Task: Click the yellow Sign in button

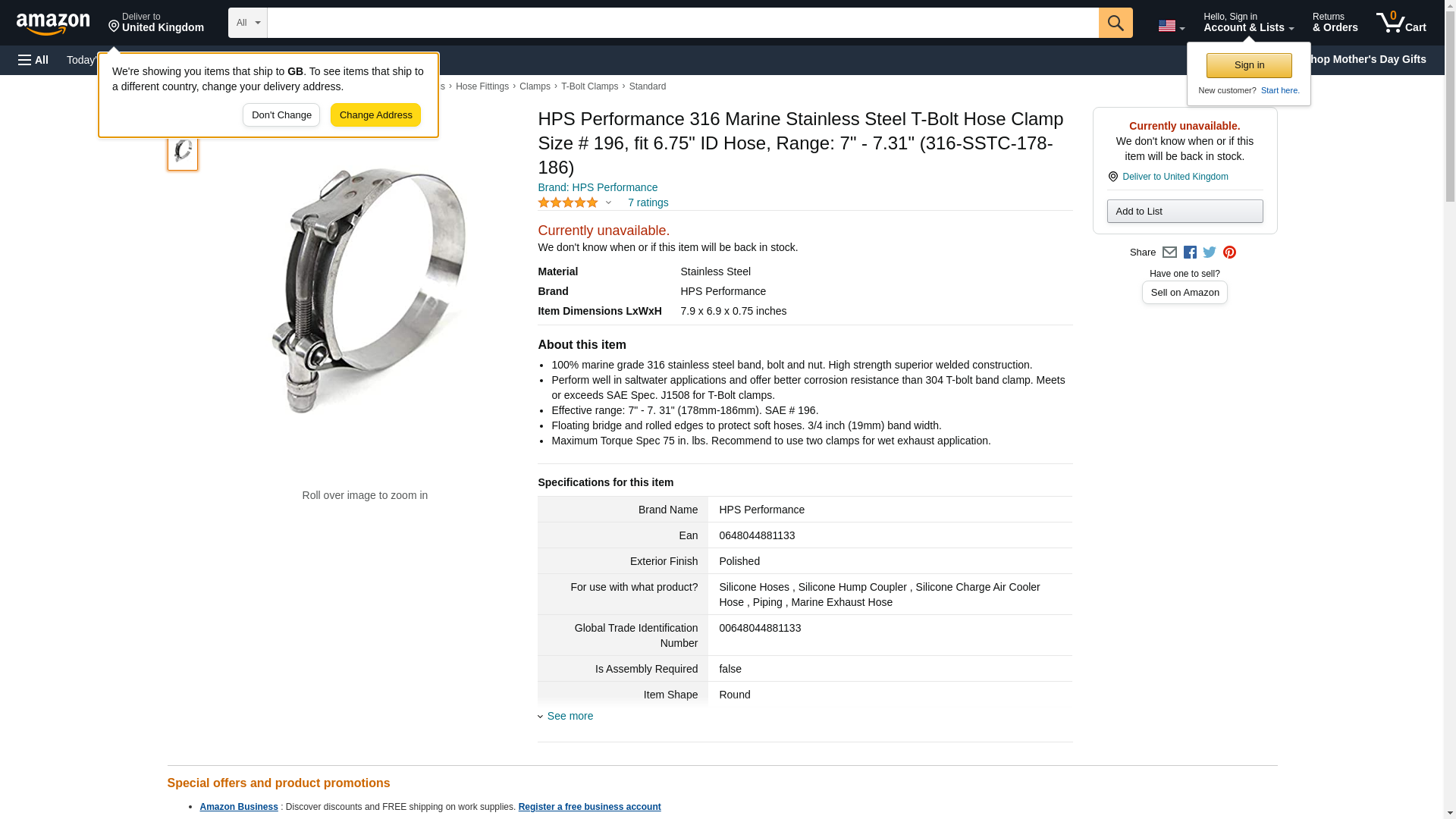Action: (x=1249, y=65)
